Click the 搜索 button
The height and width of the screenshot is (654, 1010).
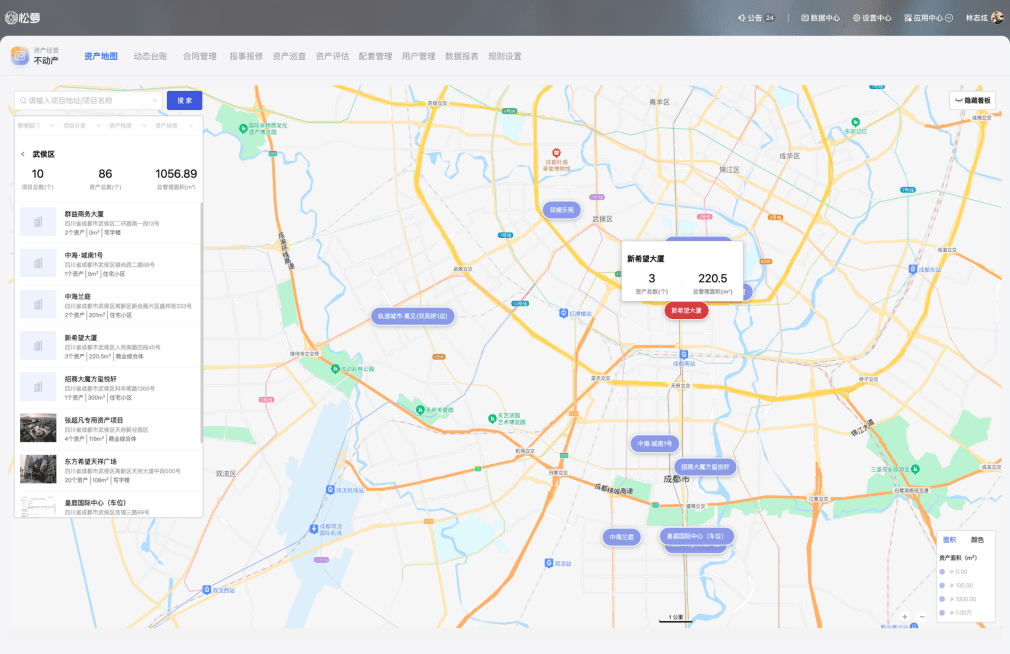point(184,101)
